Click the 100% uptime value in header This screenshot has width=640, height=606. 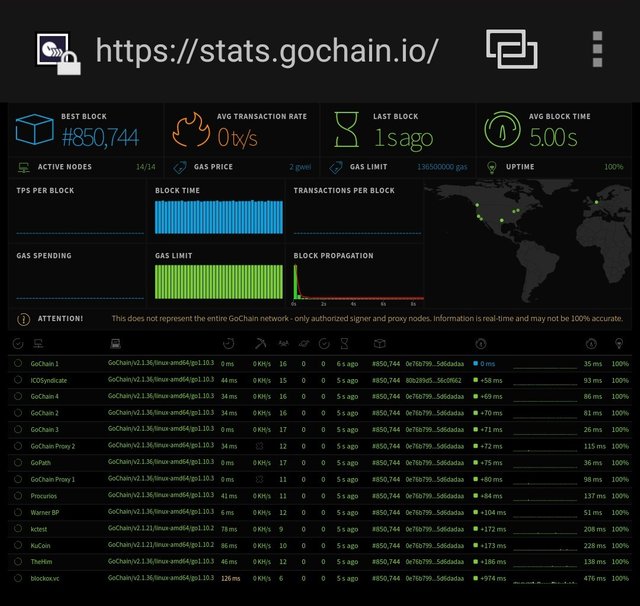(613, 167)
